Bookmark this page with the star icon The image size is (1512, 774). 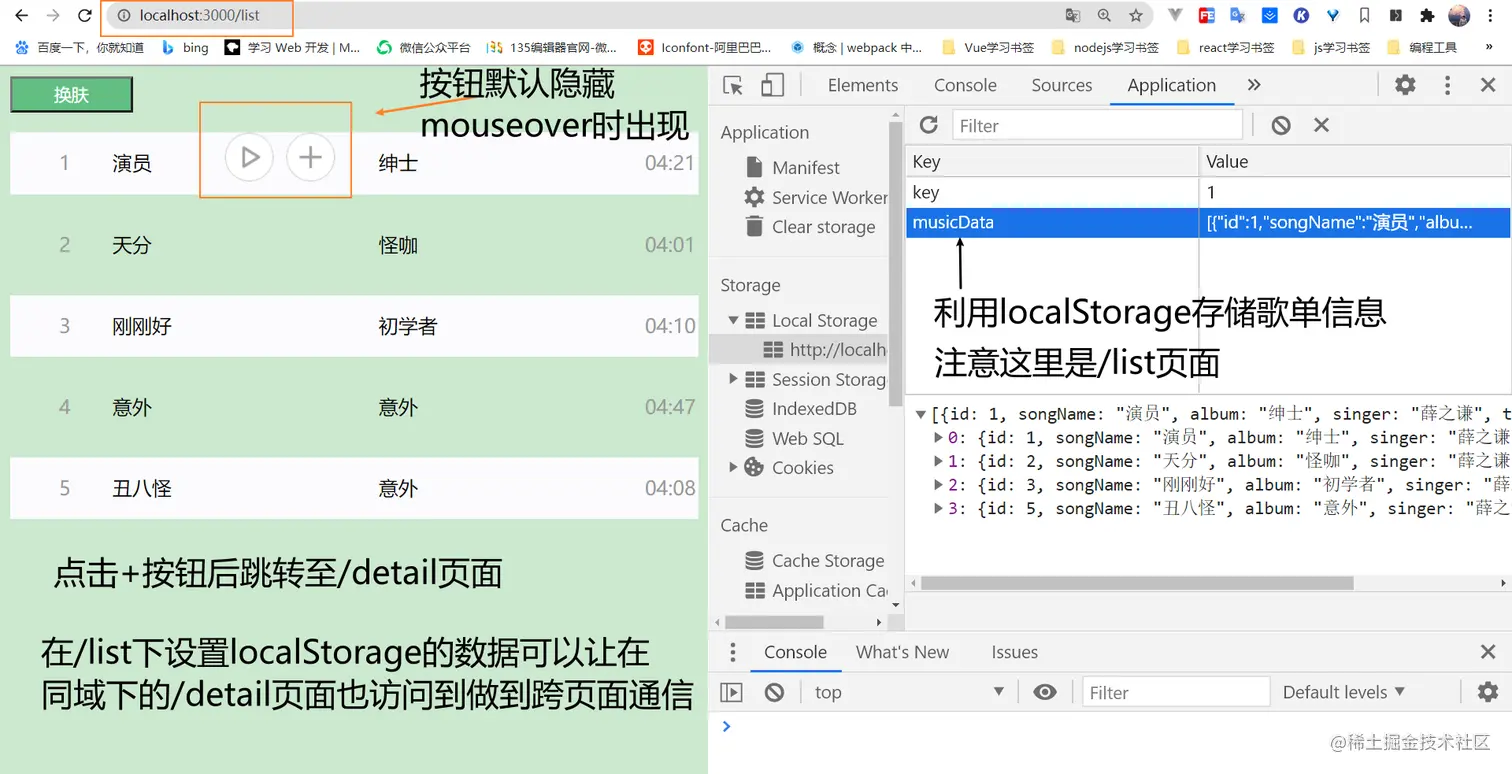(1136, 16)
